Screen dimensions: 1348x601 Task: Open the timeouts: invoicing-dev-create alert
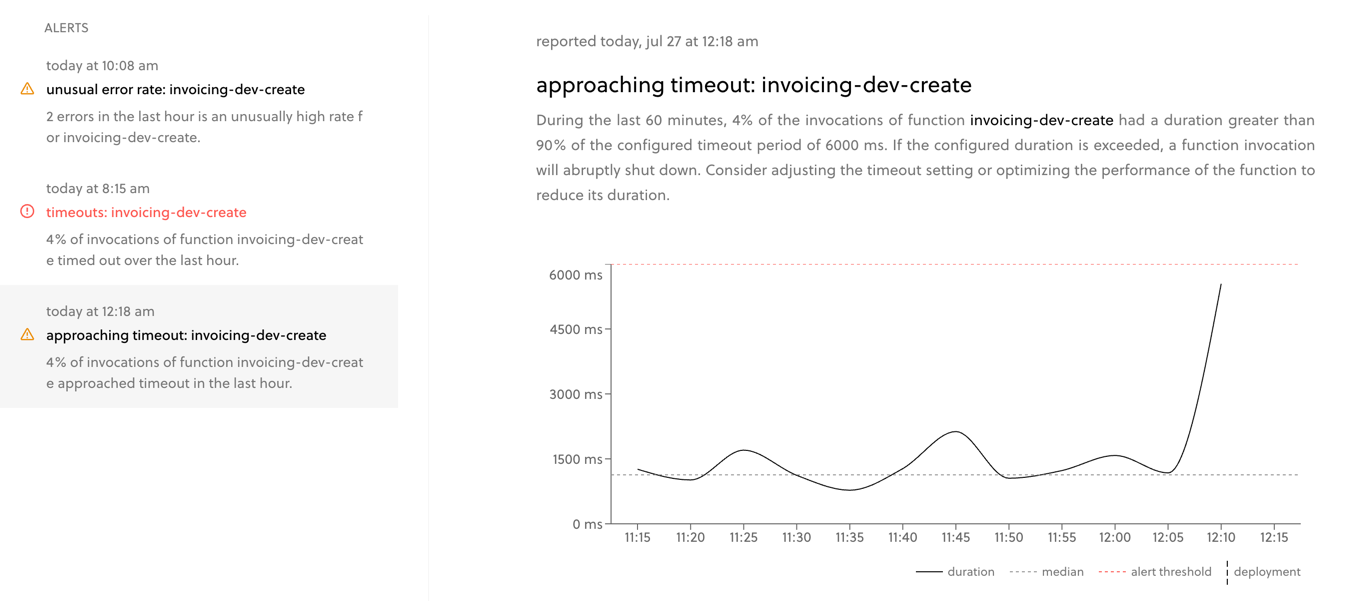point(146,211)
